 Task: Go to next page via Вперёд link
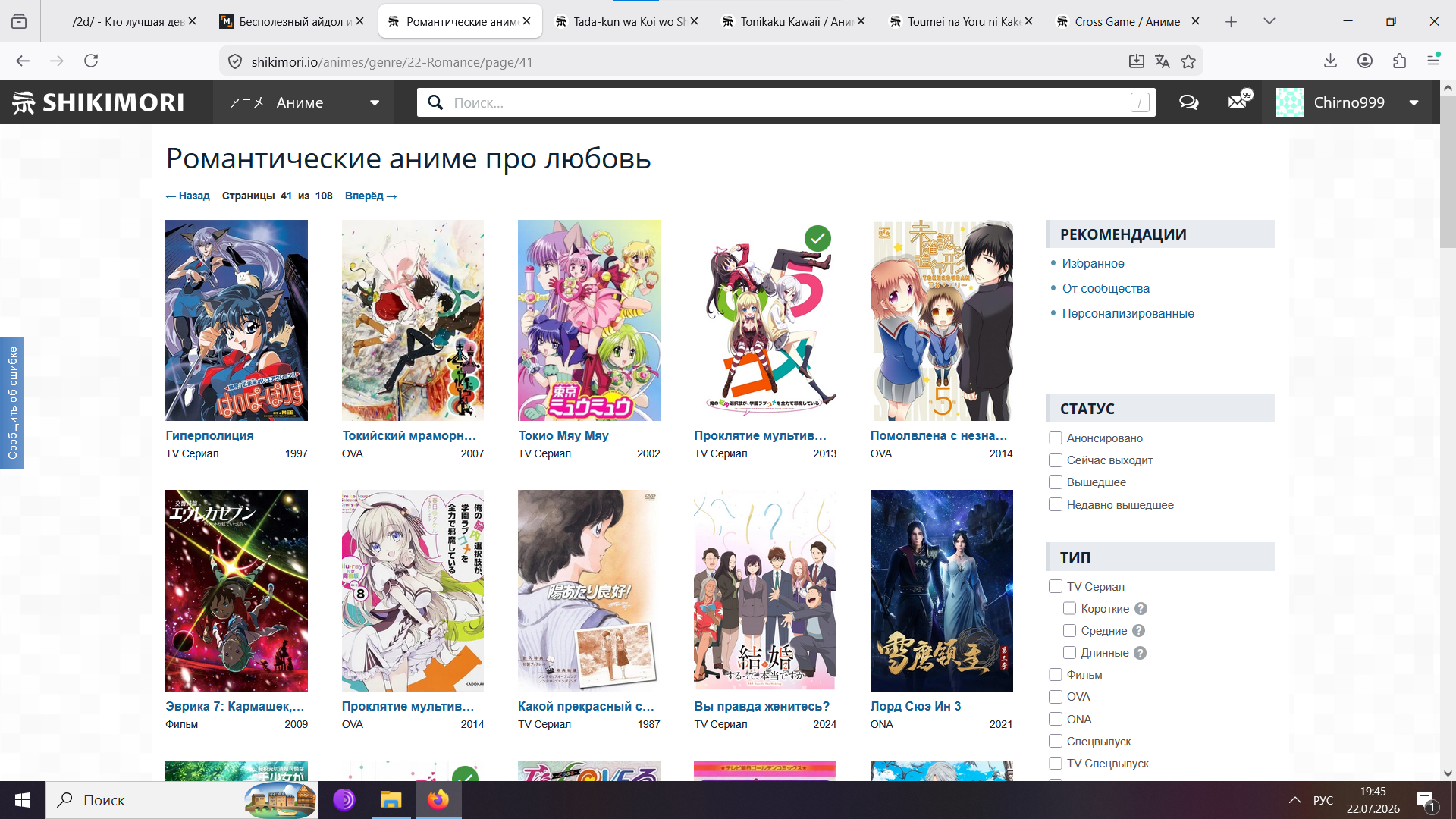pos(371,196)
